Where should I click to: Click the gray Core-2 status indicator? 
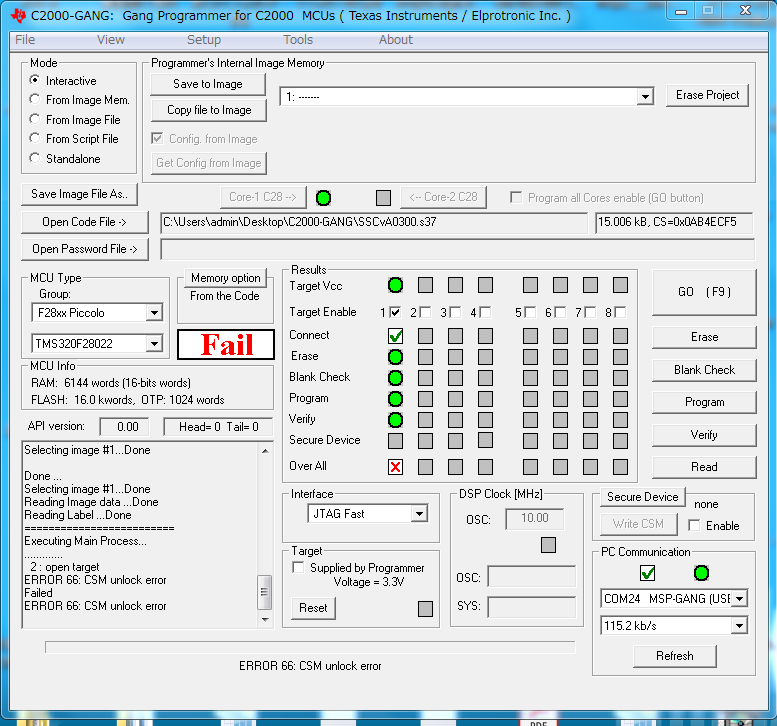(x=383, y=198)
